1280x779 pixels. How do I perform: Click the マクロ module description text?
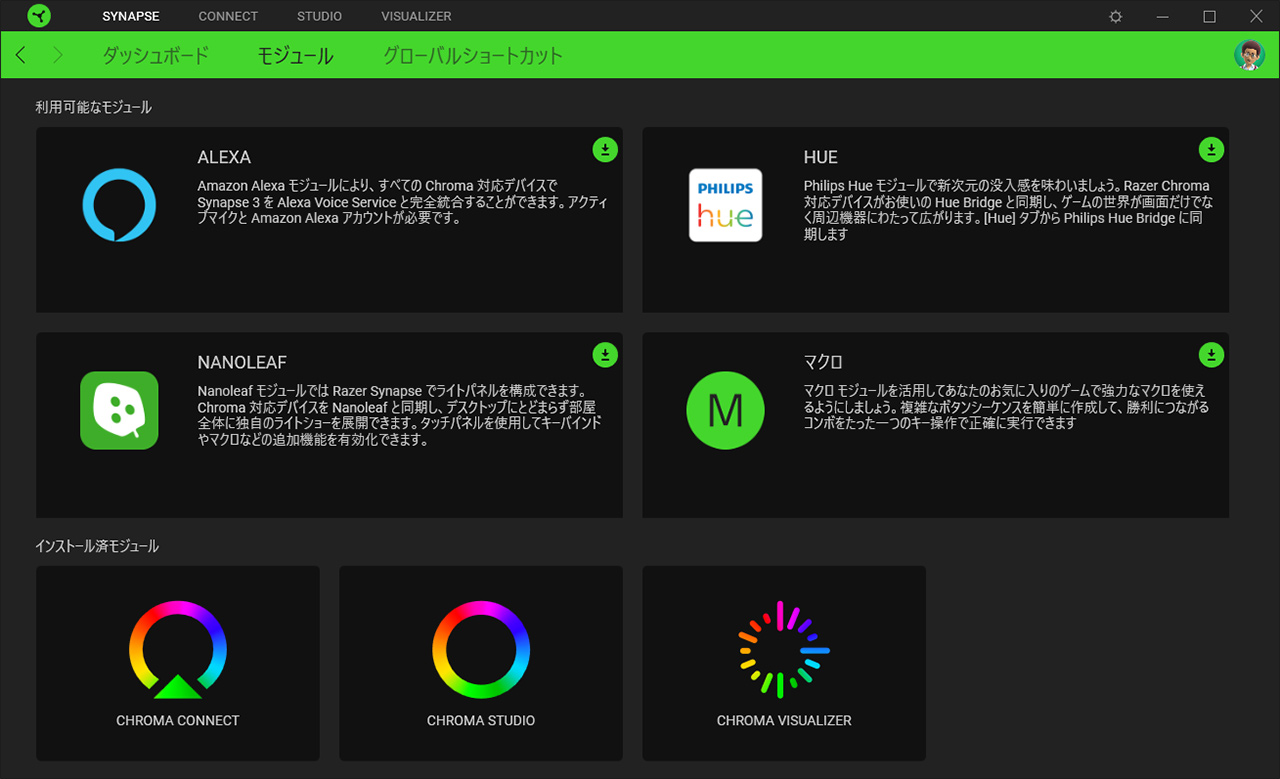1006,407
